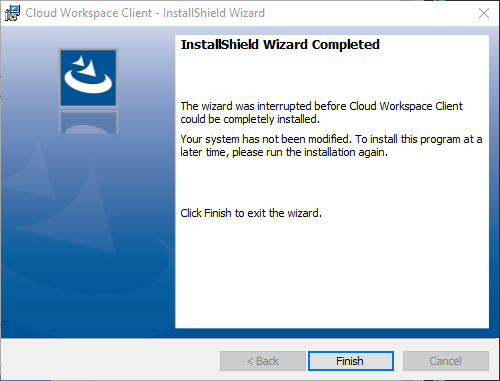Viewport: 500px width, 381px height.
Task: Click the phrase 'run the installation again'
Action: pyautogui.click(x=336, y=152)
